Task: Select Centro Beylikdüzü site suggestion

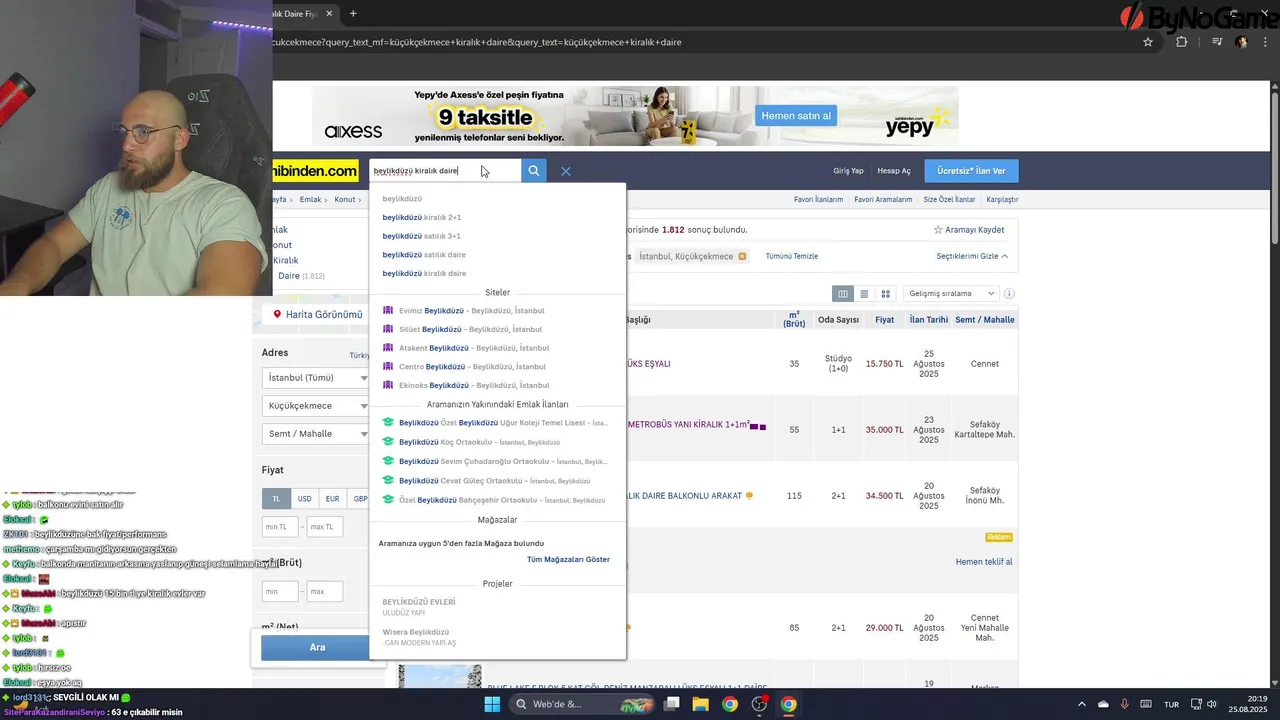Action: (x=497, y=367)
